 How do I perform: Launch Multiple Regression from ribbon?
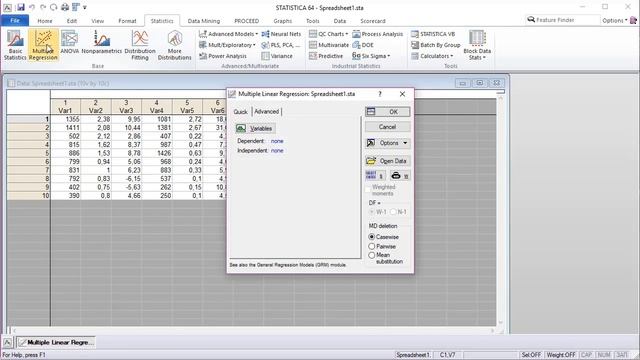[43, 45]
